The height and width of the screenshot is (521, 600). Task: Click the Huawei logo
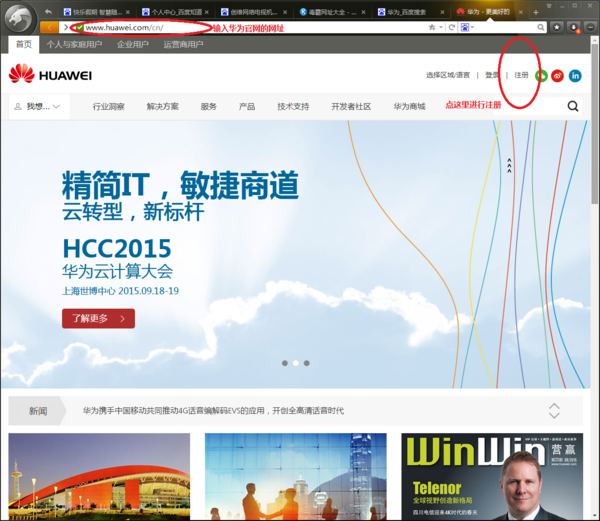point(50,74)
